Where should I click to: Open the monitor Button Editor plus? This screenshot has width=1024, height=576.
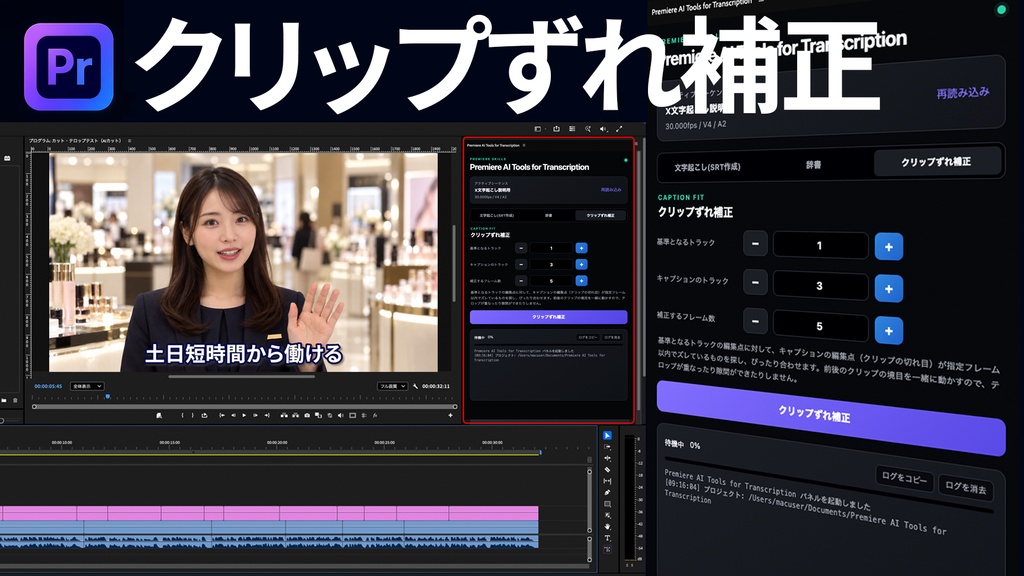tap(450, 415)
